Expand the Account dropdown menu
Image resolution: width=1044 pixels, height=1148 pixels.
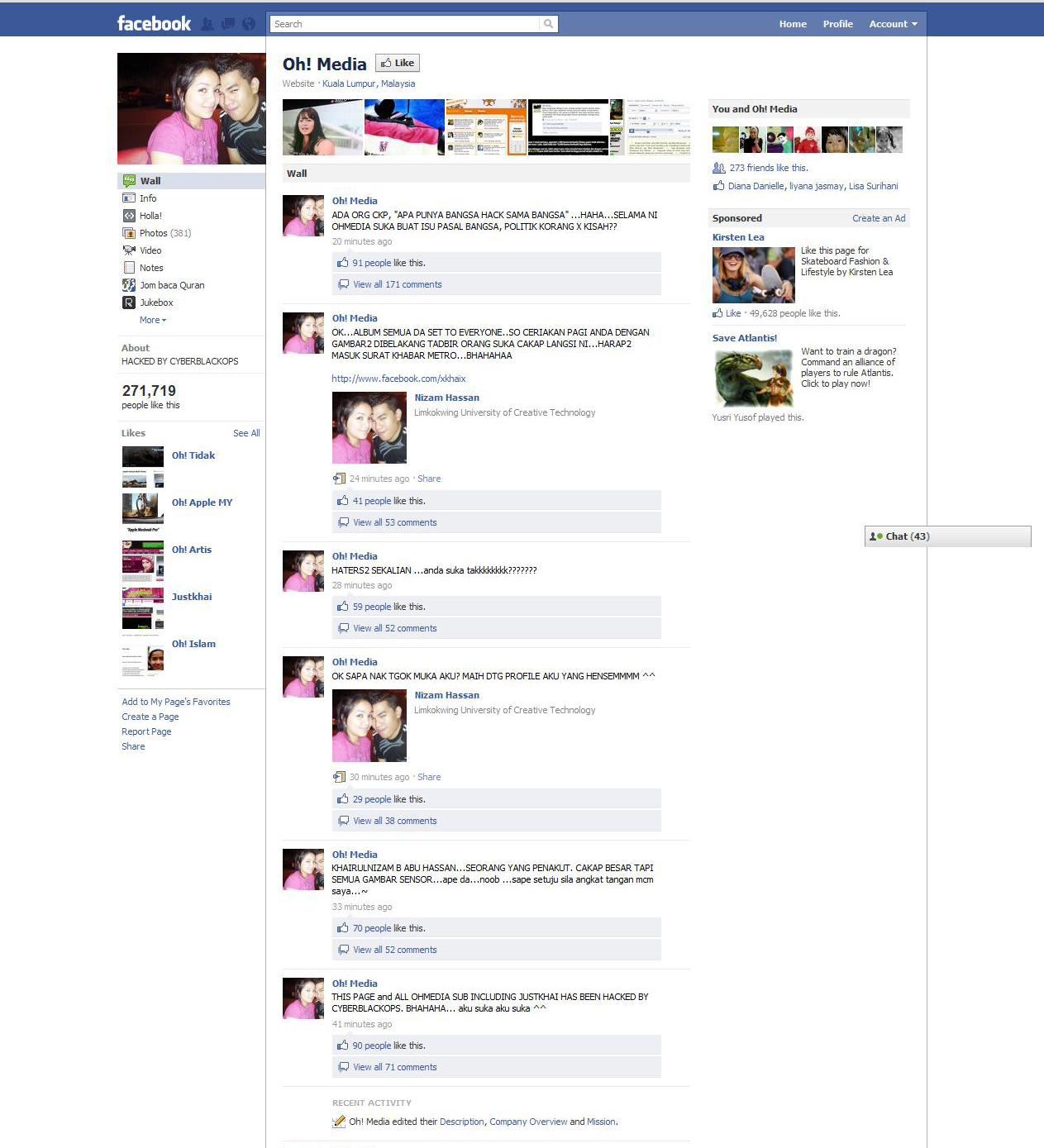tap(893, 24)
